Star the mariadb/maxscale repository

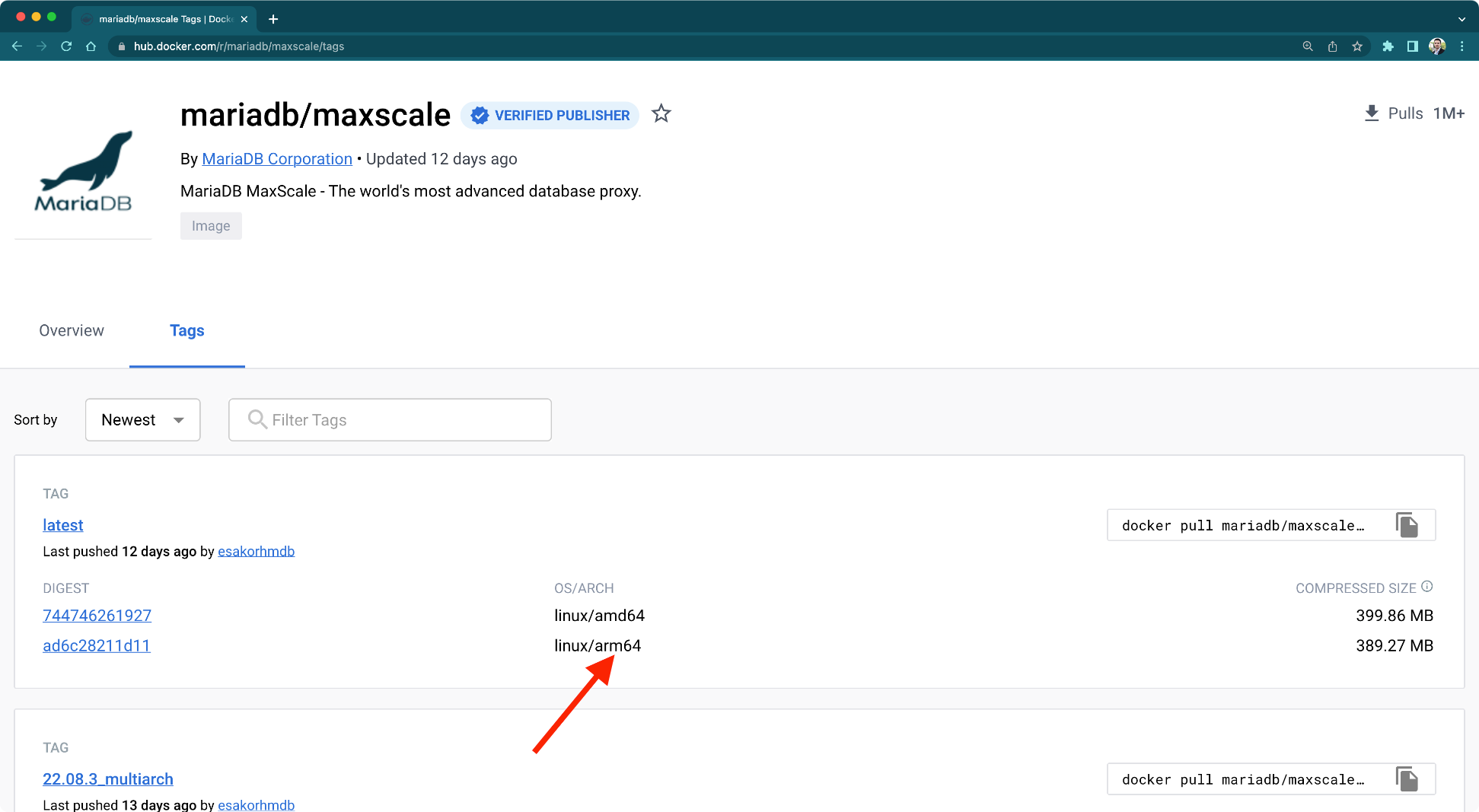coord(661,114)
